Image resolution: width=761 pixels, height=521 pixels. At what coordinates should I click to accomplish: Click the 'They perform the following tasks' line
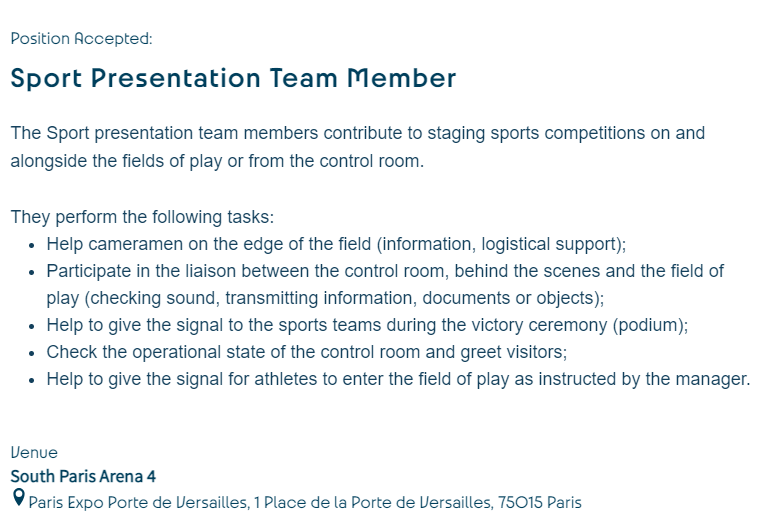click(142, 217)
